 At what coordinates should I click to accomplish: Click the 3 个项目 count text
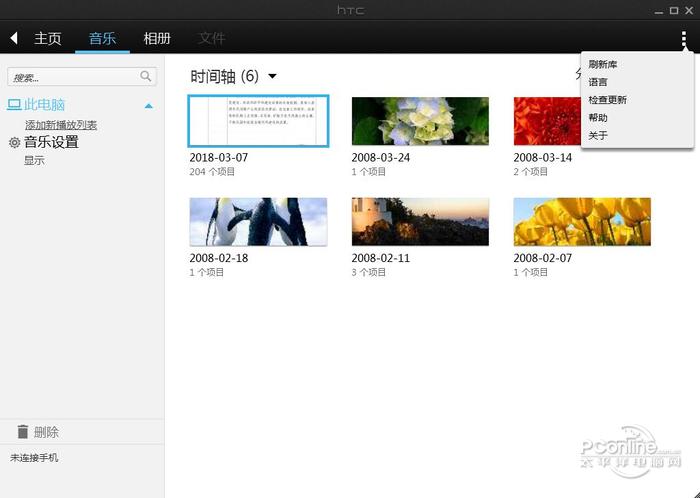tap(368, 272)
